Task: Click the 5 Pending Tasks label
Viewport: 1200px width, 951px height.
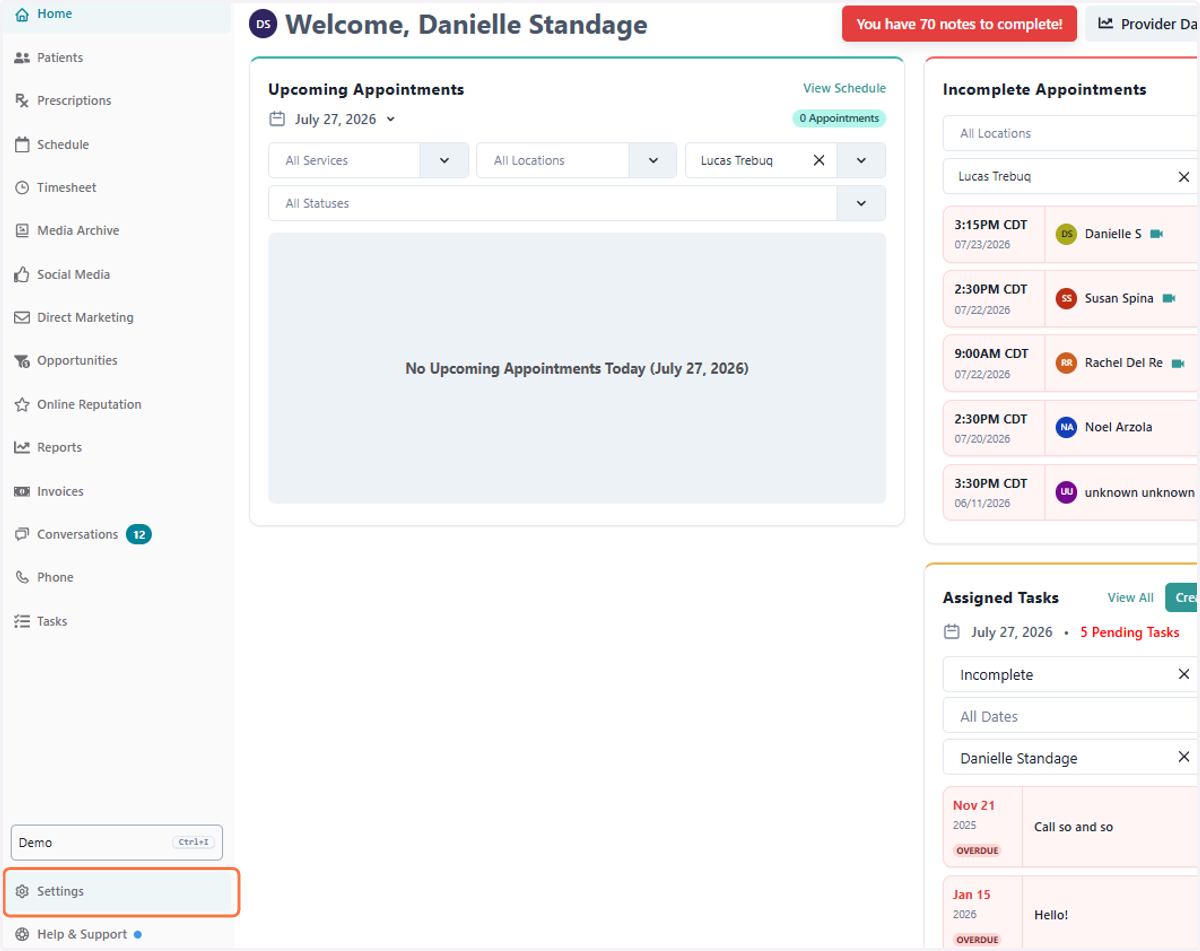Action: (x=1130, y=633)
